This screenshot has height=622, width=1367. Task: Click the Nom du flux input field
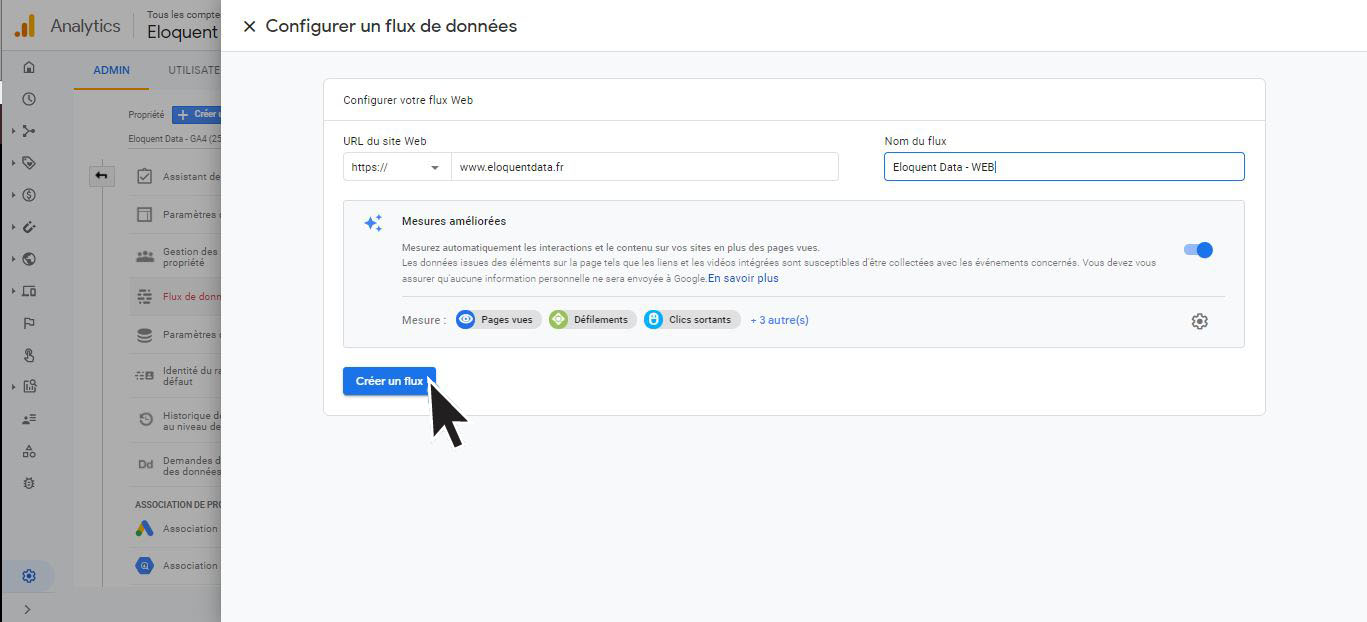click(1063, 167)
